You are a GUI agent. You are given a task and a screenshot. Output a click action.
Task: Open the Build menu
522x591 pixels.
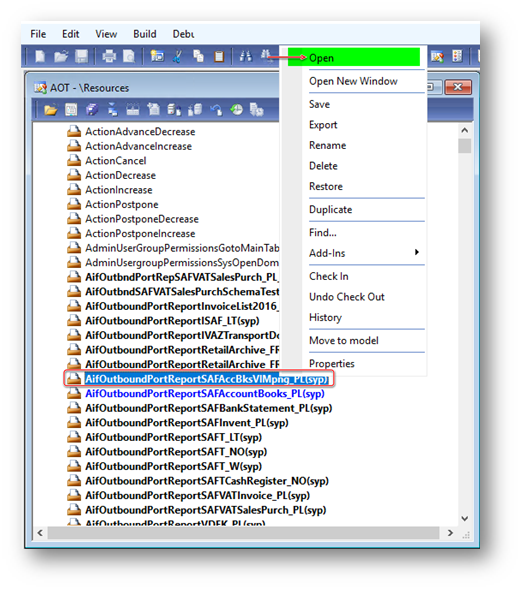click(145, 34)
